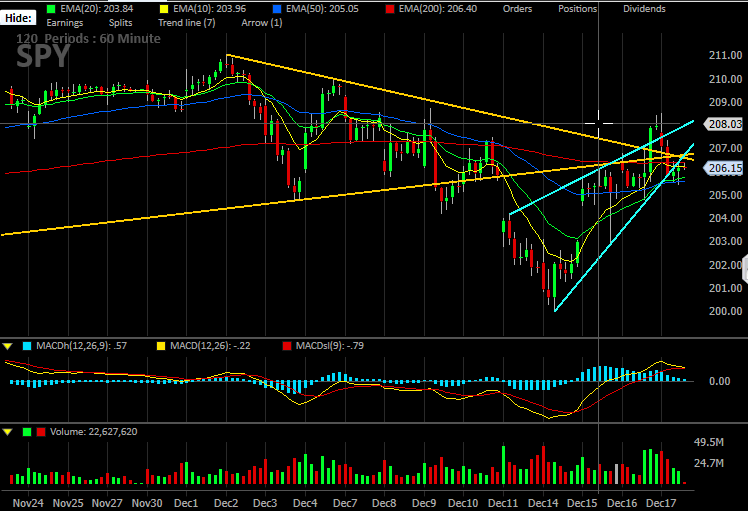
Task: Click the Dec17 date label
Action: (x=661, y=503)
